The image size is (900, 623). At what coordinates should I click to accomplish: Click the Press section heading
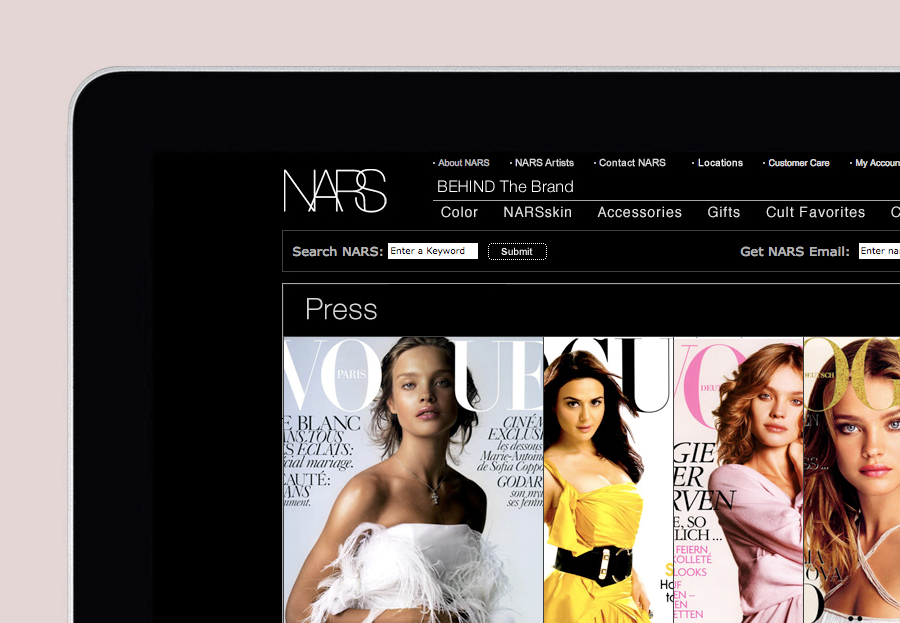click(x=341, y=310)
